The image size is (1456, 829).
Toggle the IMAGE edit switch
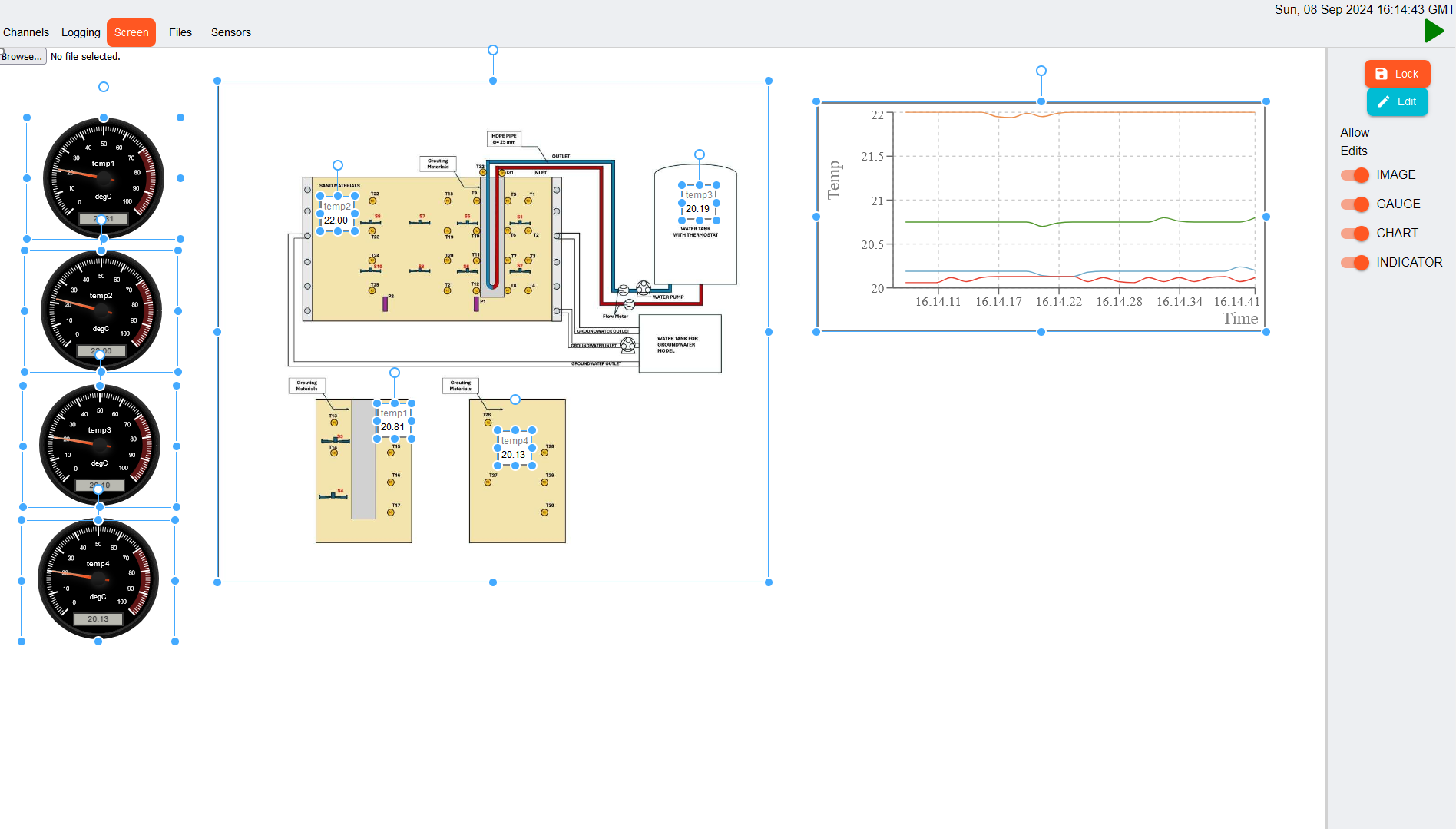point(1355,175)
